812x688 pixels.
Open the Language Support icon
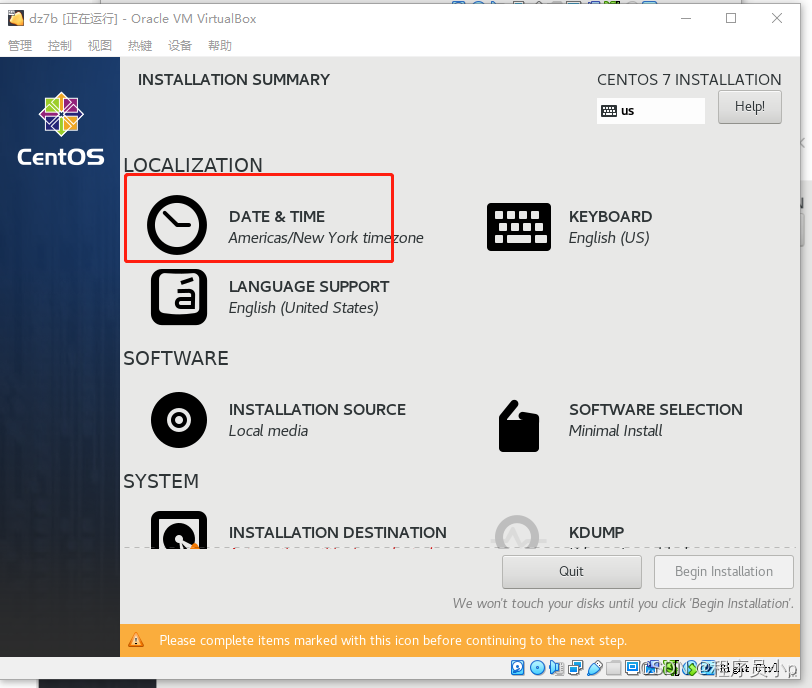(x=179, y=297)
